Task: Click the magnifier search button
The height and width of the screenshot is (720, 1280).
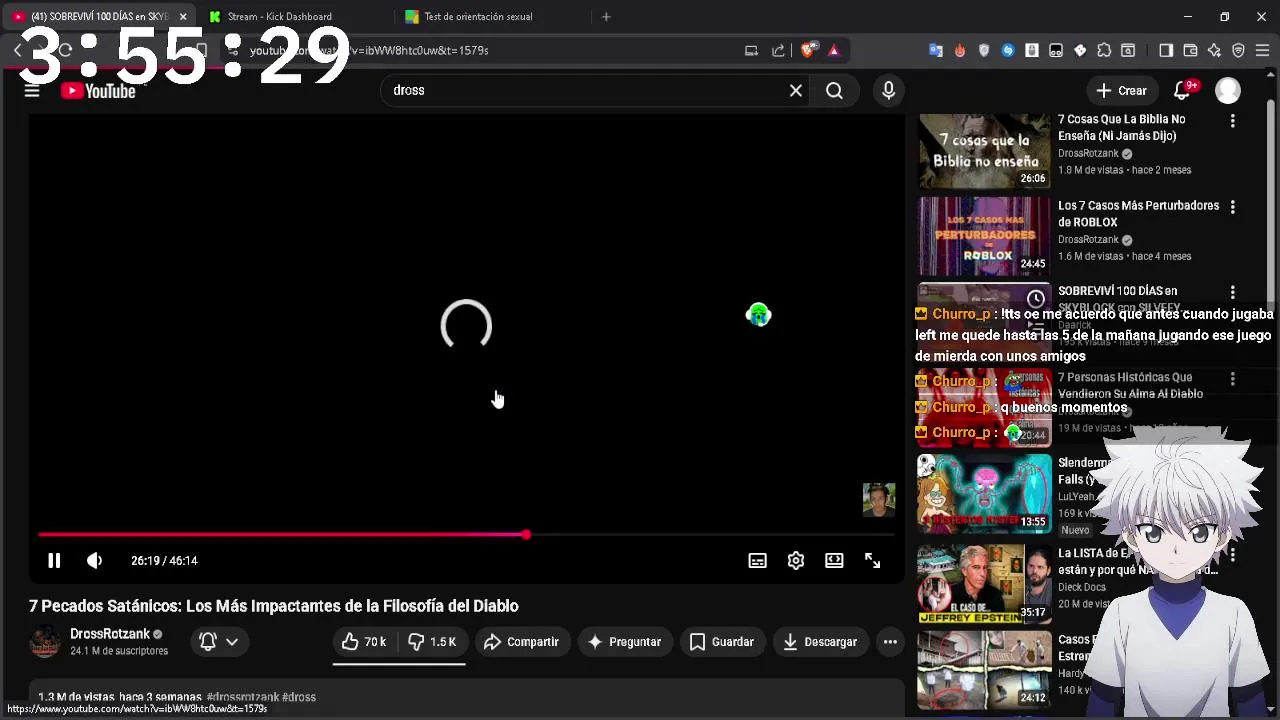Action: point(834,91)
